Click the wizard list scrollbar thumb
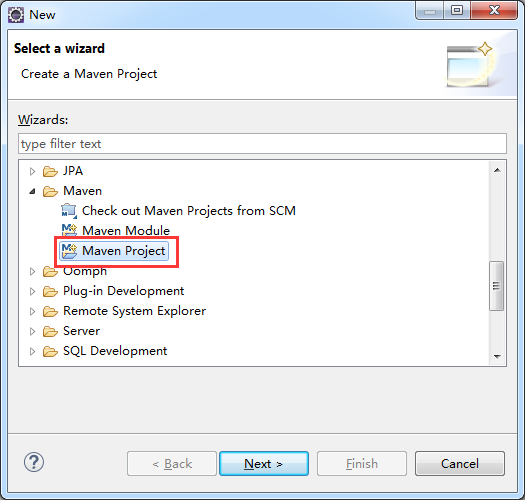This screenshot has height=500, width=525. point(497,286)
